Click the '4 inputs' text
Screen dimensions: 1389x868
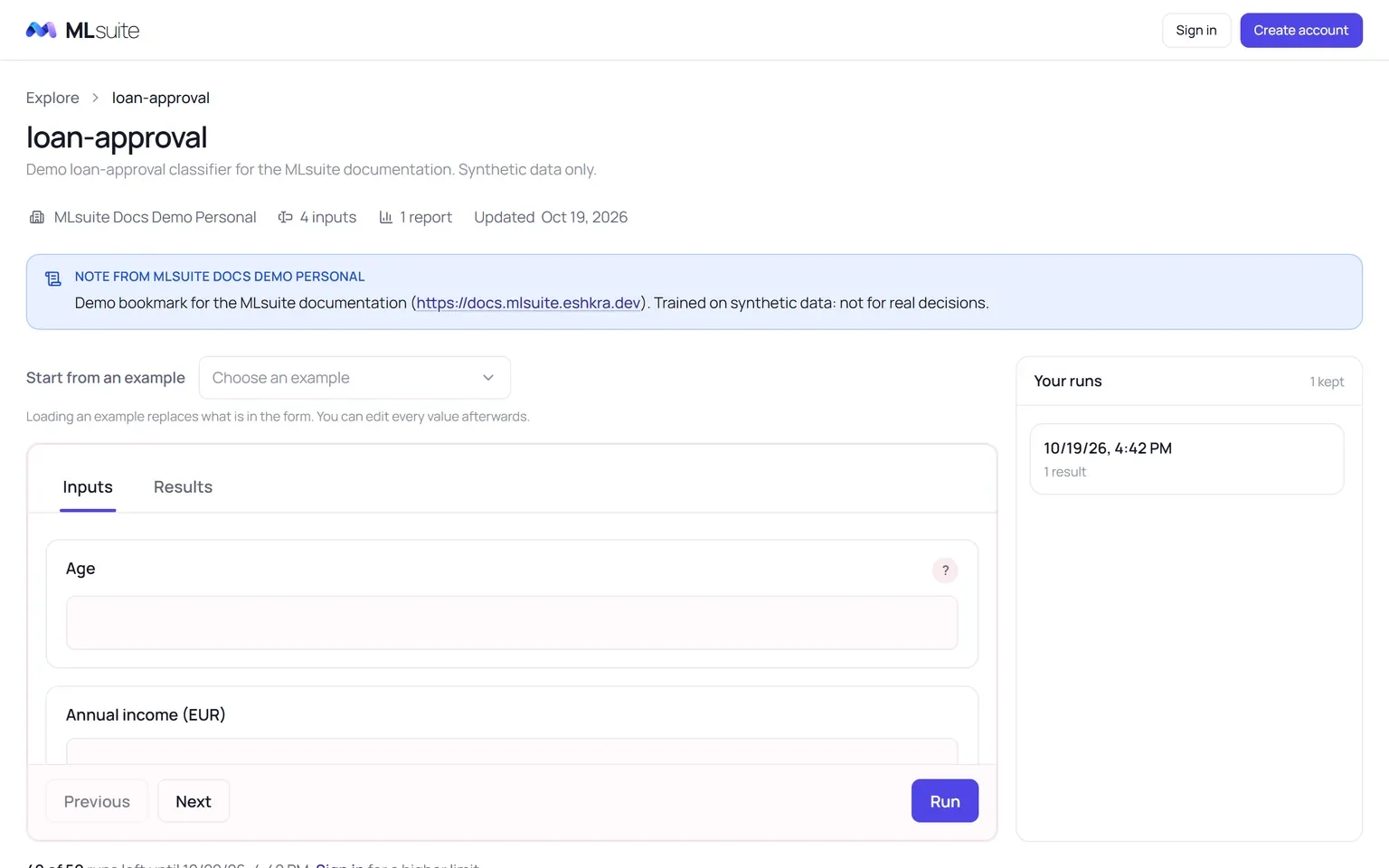tap(328, 217)
